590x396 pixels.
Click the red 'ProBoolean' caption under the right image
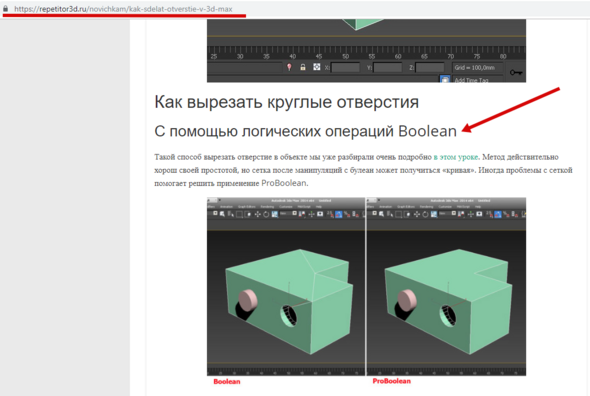(x=391, y=381)
